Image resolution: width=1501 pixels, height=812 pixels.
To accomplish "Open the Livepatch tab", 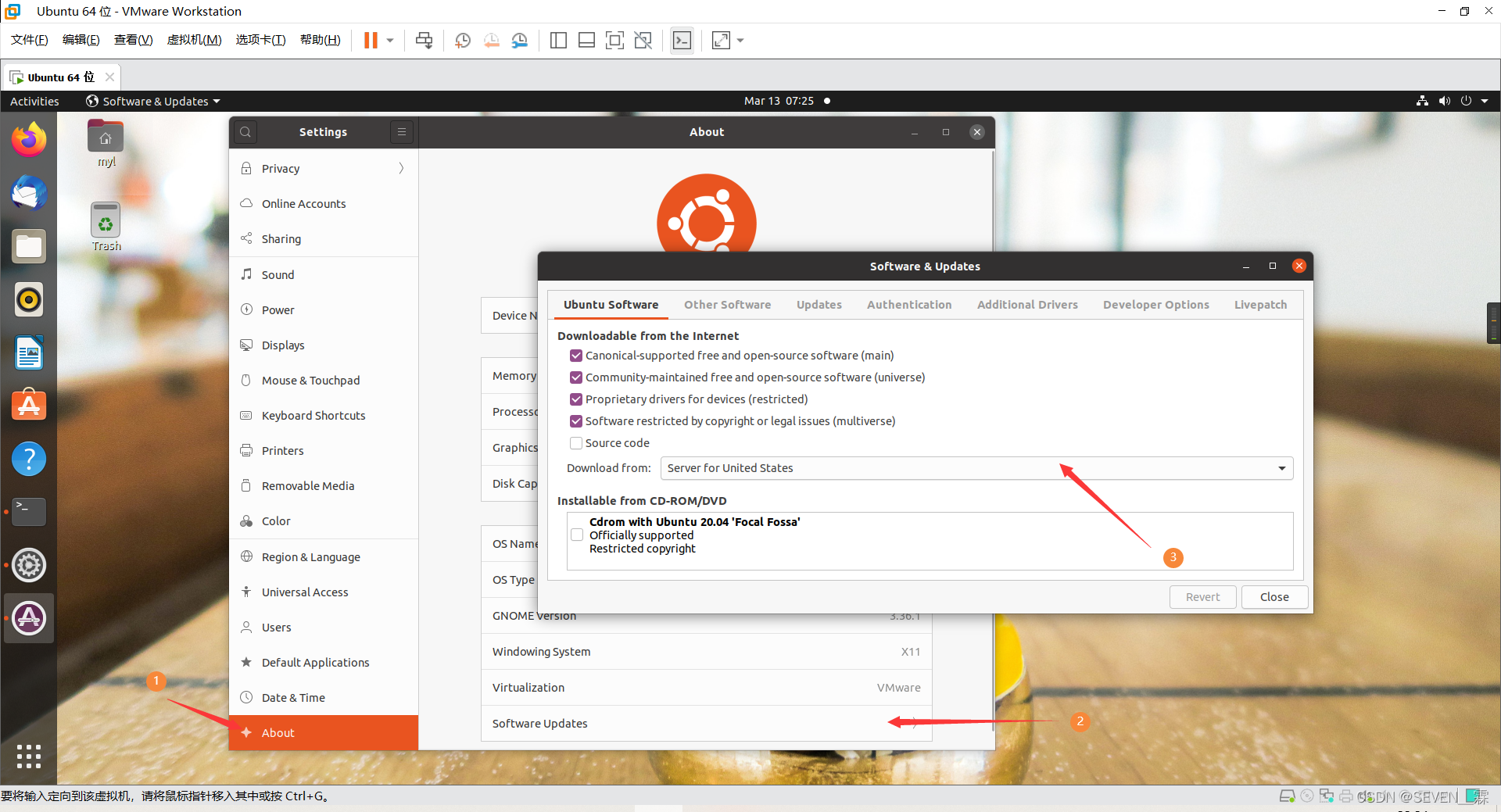I will [1260, 305].
